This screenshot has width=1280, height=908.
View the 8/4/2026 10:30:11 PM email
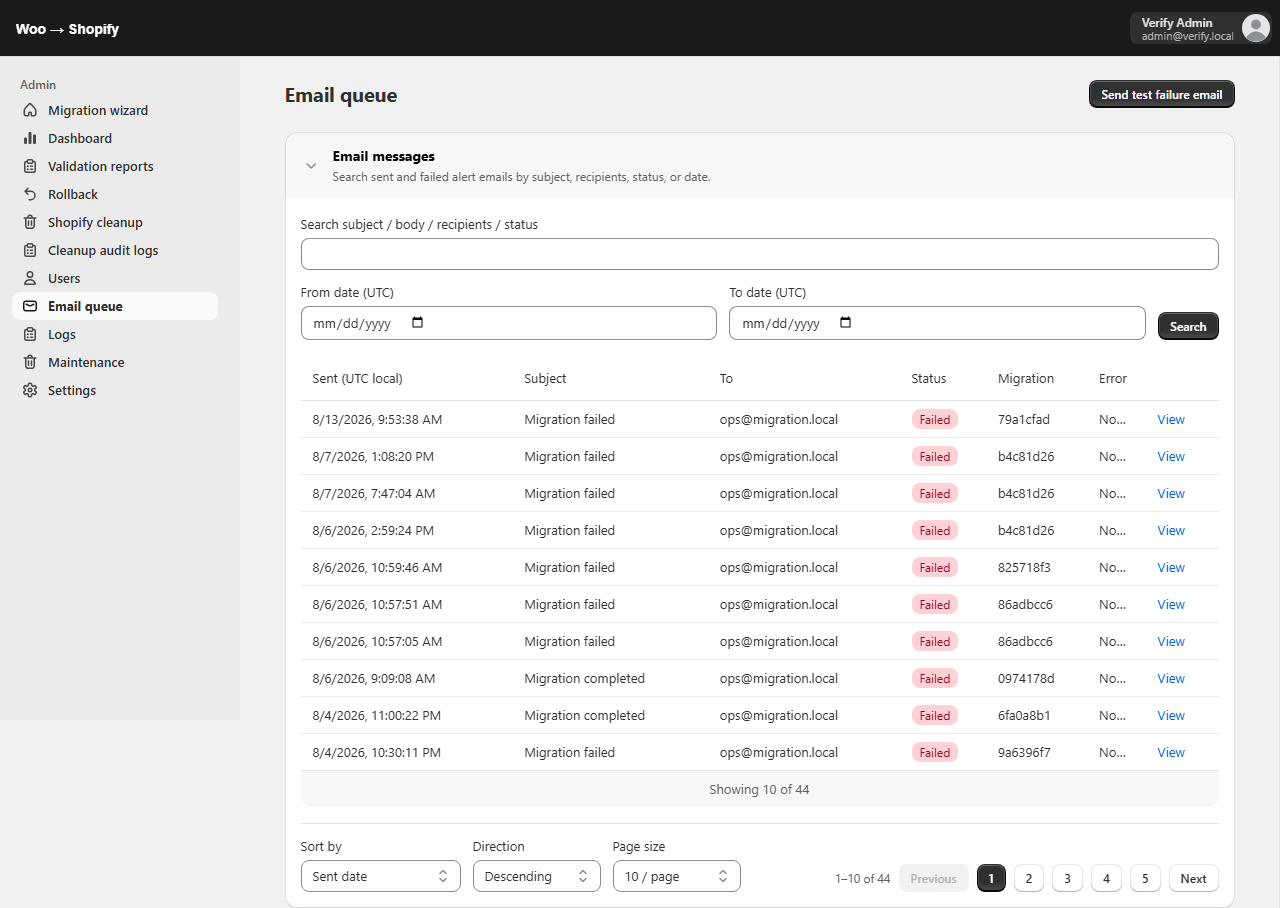tap(1171, 753)
